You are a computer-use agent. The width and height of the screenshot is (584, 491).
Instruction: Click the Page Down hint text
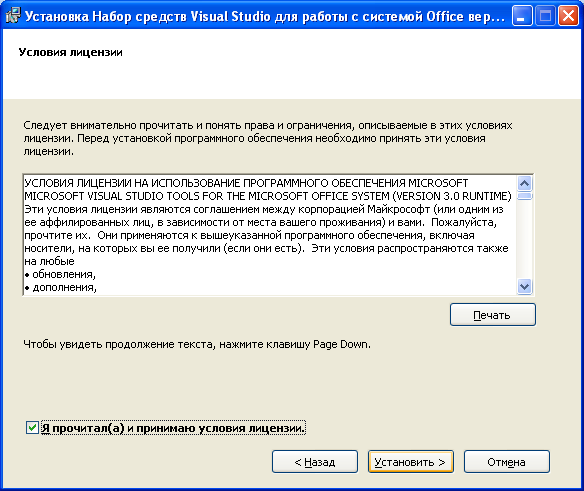197,344
